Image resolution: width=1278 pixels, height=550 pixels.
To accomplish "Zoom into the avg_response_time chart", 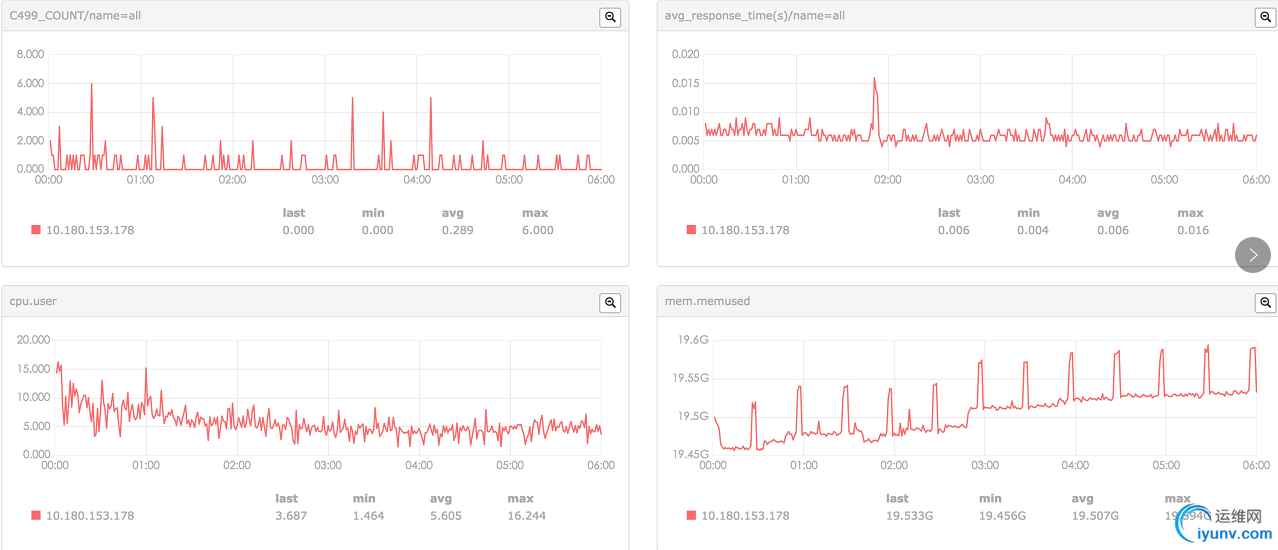I will [1265, 17].
